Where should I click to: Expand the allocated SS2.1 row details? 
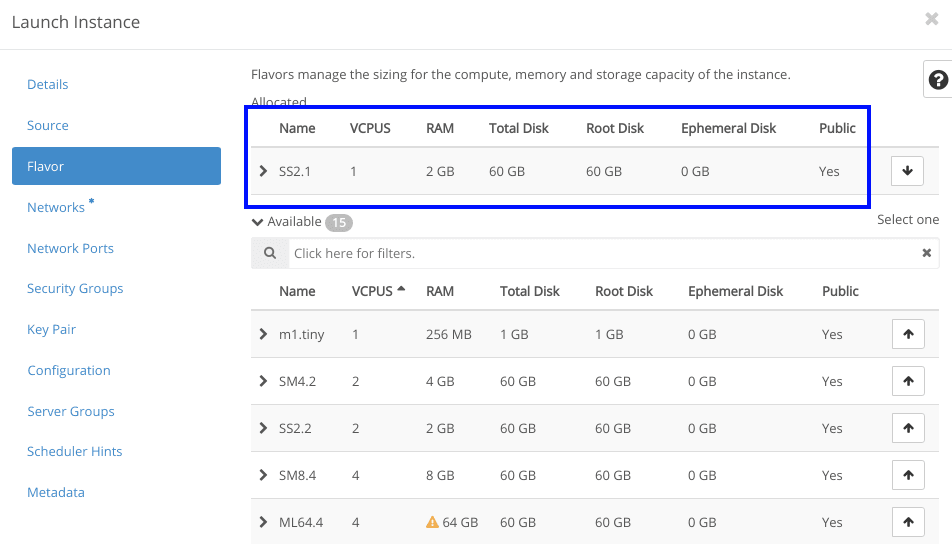[263, 171]
